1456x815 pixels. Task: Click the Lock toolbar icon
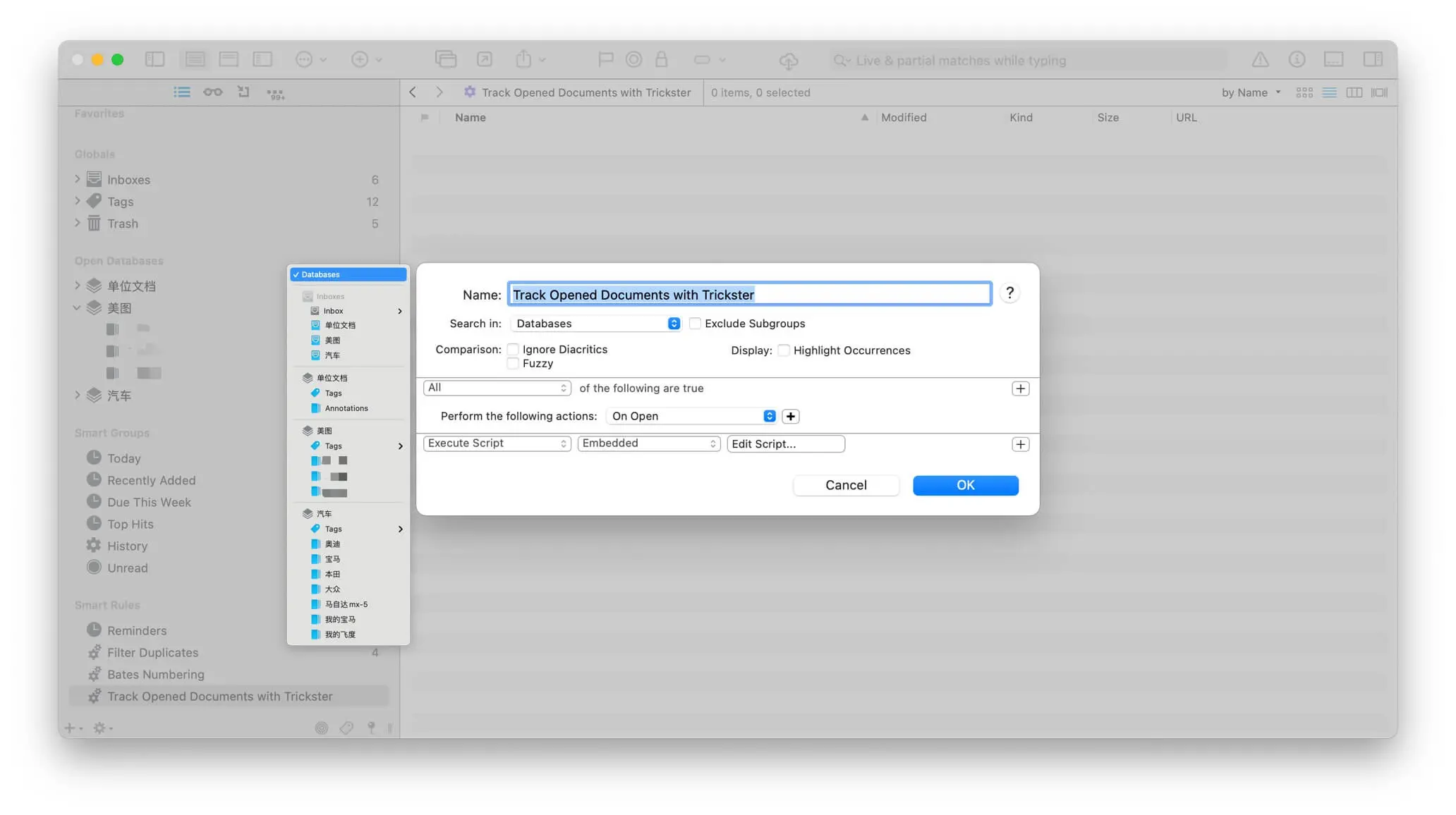[x=661, y=59]
